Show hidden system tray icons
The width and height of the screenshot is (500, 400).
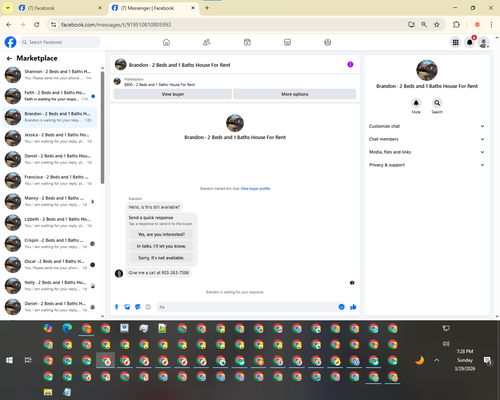pyautogui.click(x=437, y=360)
